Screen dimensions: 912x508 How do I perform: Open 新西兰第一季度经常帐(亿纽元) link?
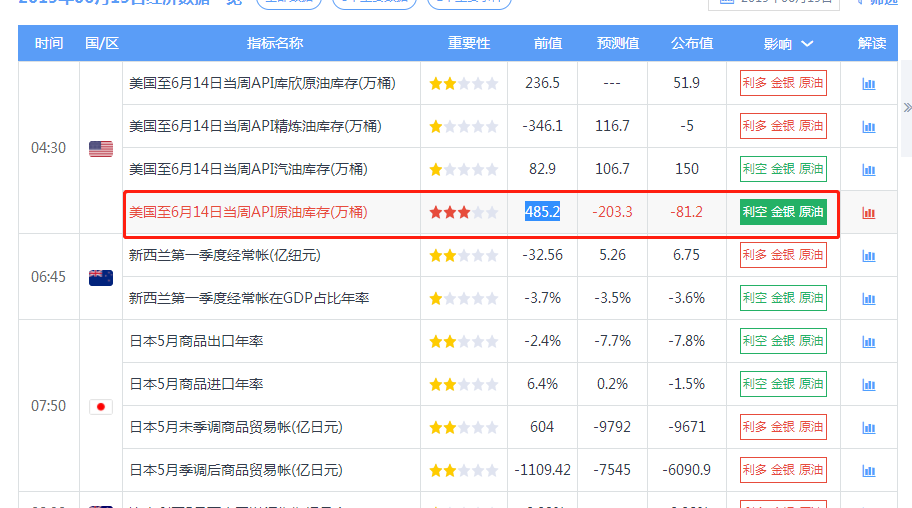pyautogui.click(x=225, y=255)
